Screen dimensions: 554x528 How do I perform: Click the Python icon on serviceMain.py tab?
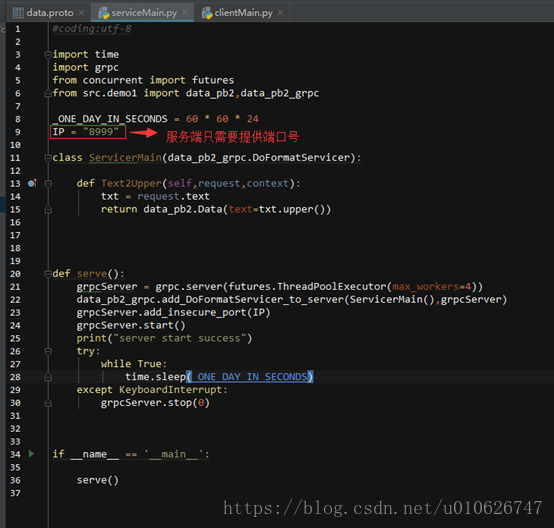104,13
